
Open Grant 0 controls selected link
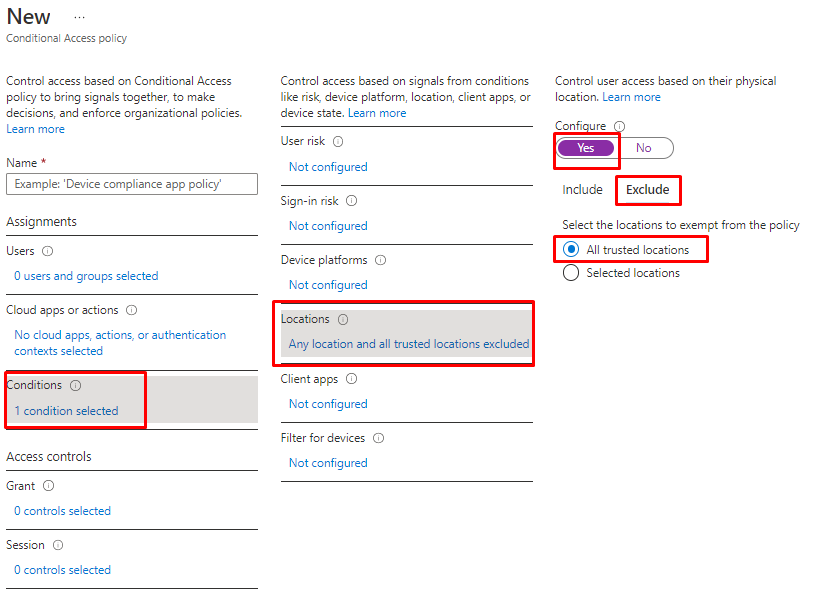[x=62, y=511]
